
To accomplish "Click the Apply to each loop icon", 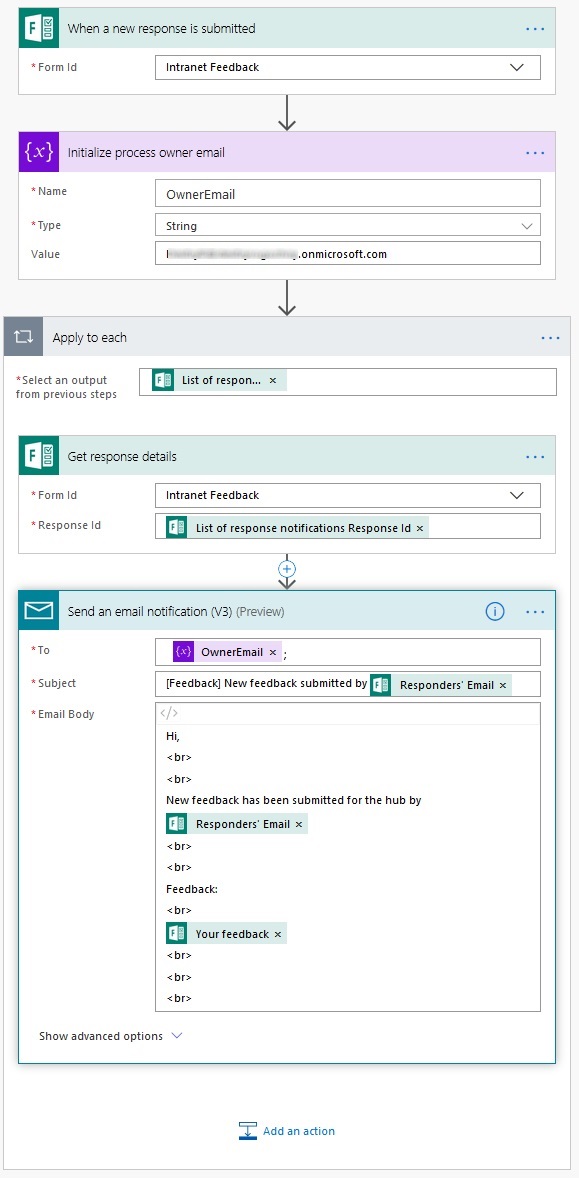I will 23,337.
